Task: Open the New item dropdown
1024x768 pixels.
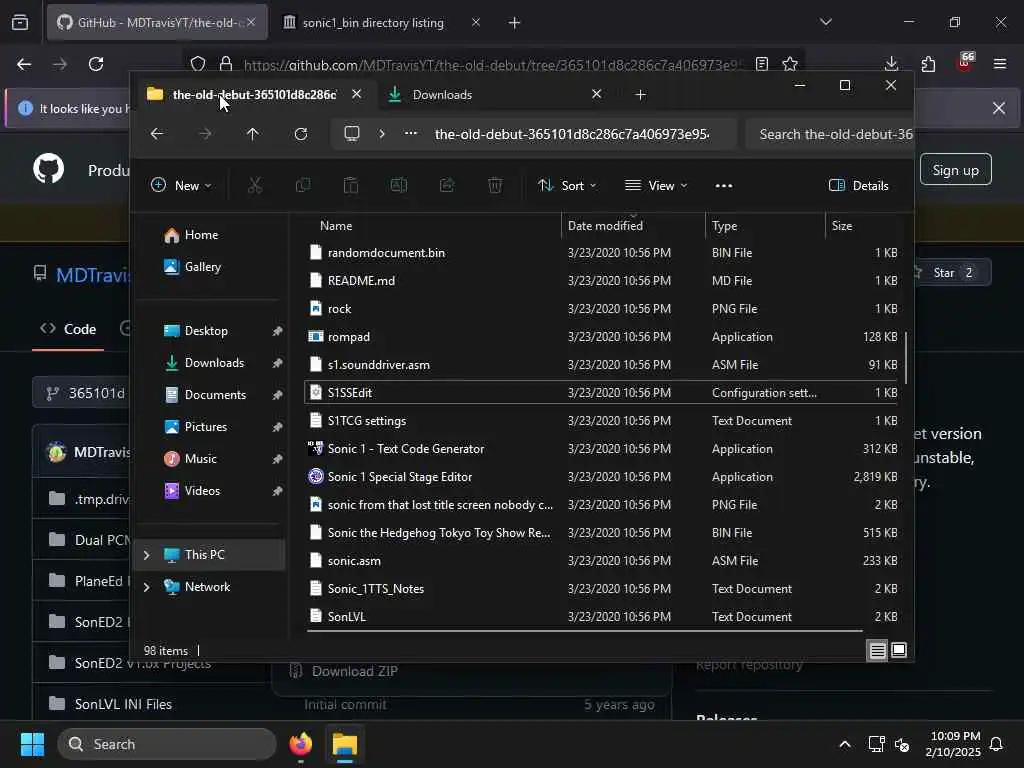Action: pos(181,185)
